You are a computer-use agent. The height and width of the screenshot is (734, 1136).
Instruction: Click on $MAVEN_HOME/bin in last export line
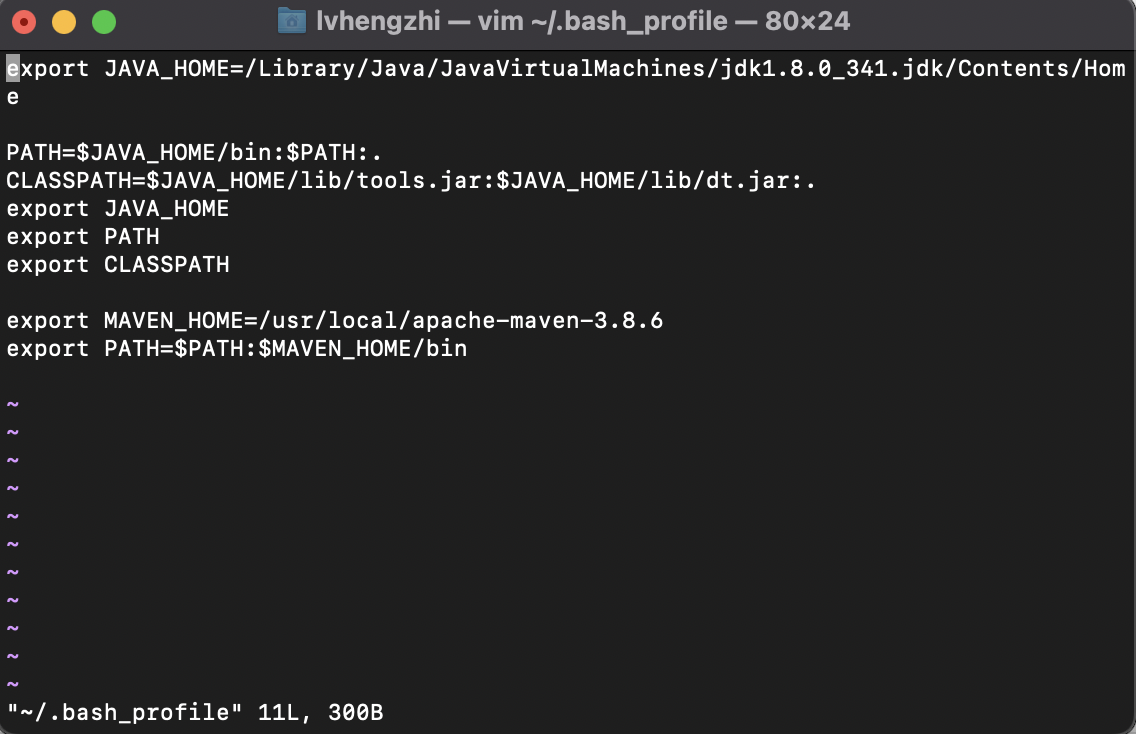point(362,349)
